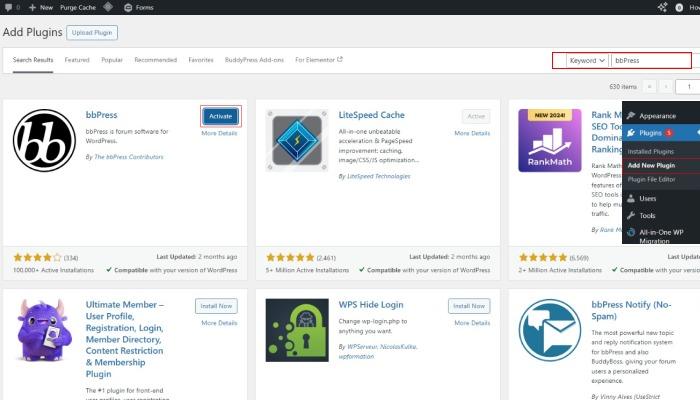Open More Details for bbPress
Viewport: 700px width, 400px height.
(219, 133)
